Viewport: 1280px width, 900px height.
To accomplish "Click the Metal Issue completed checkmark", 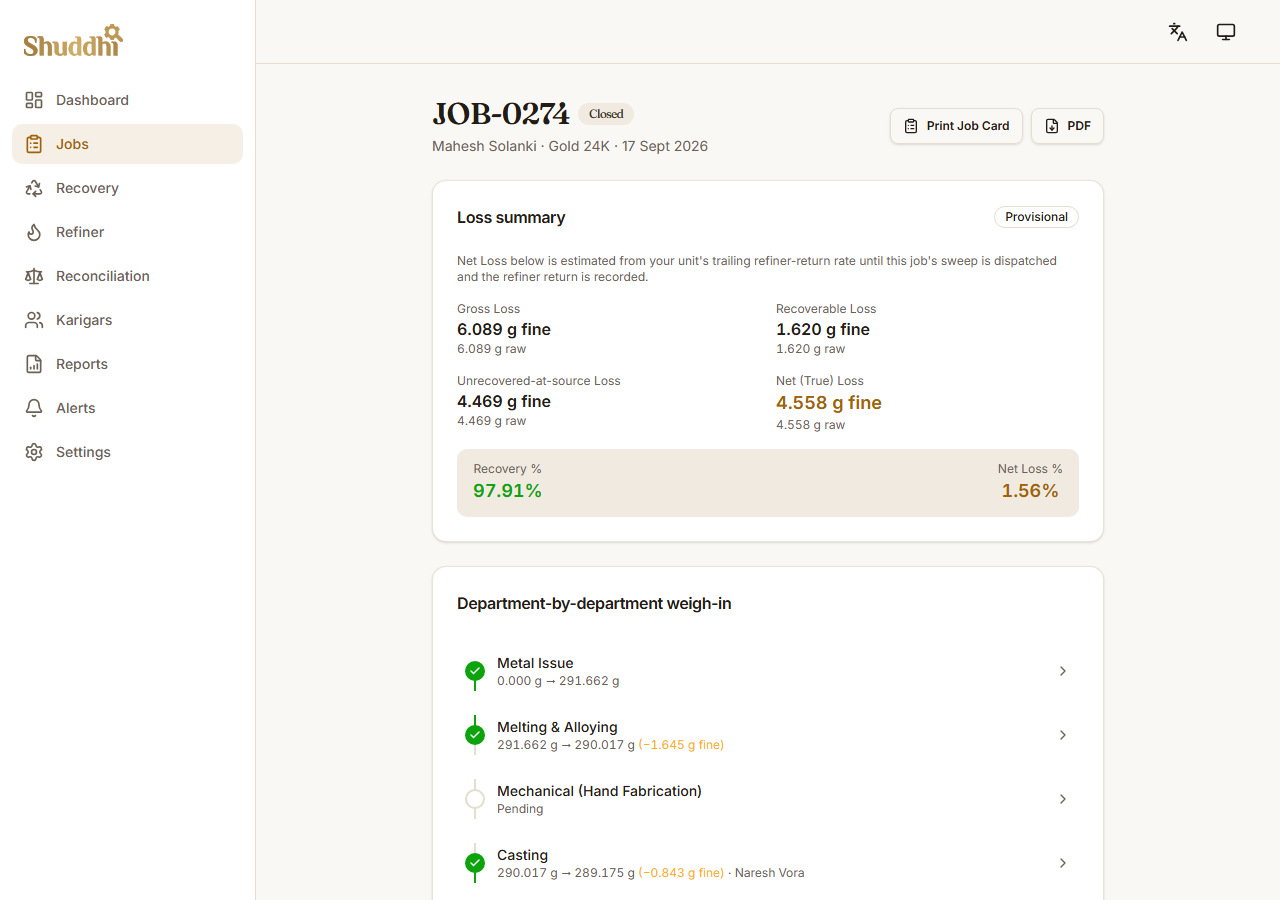I will click(475, 671).
